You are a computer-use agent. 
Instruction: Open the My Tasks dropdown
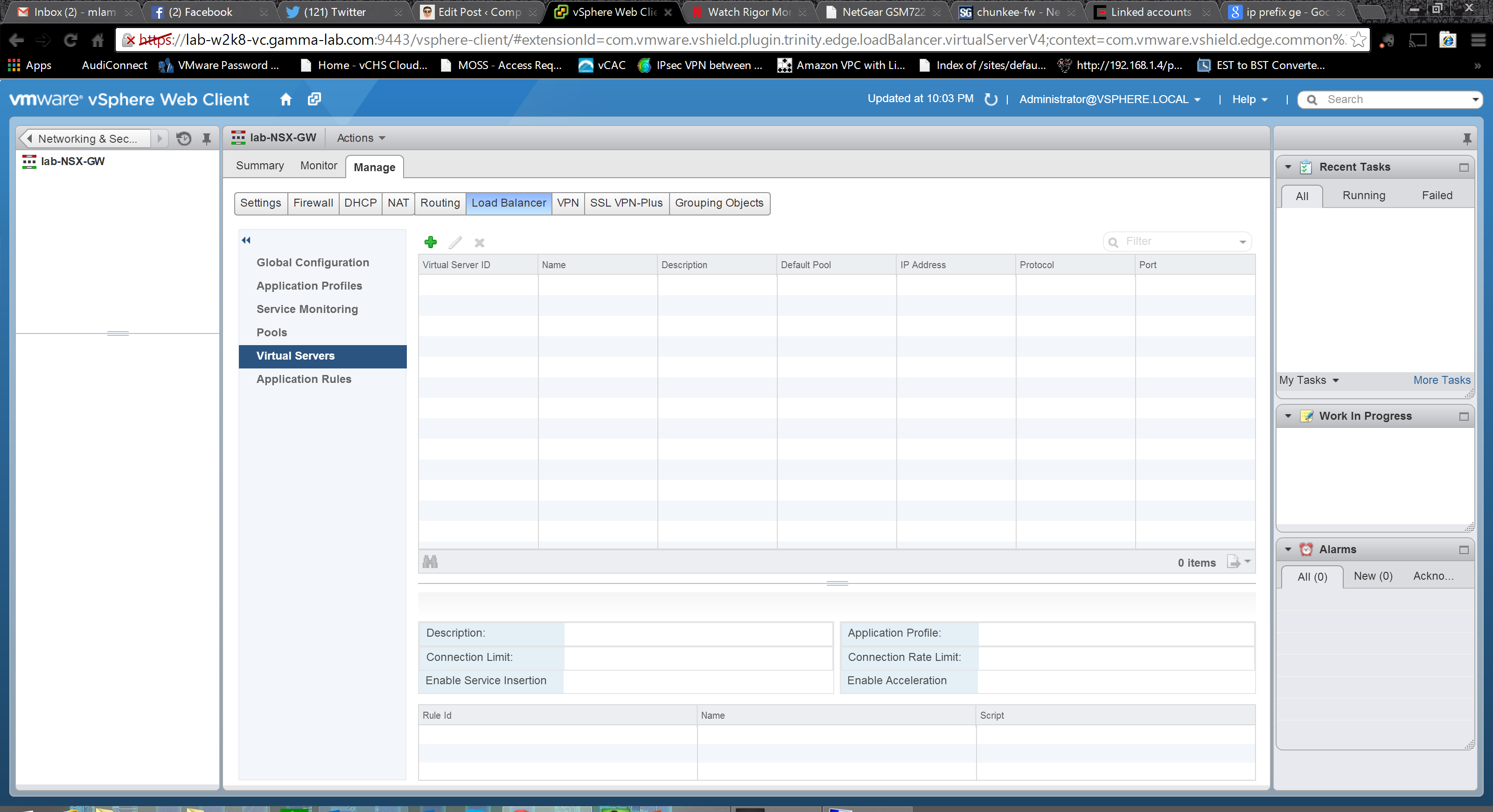(1309, 381)
